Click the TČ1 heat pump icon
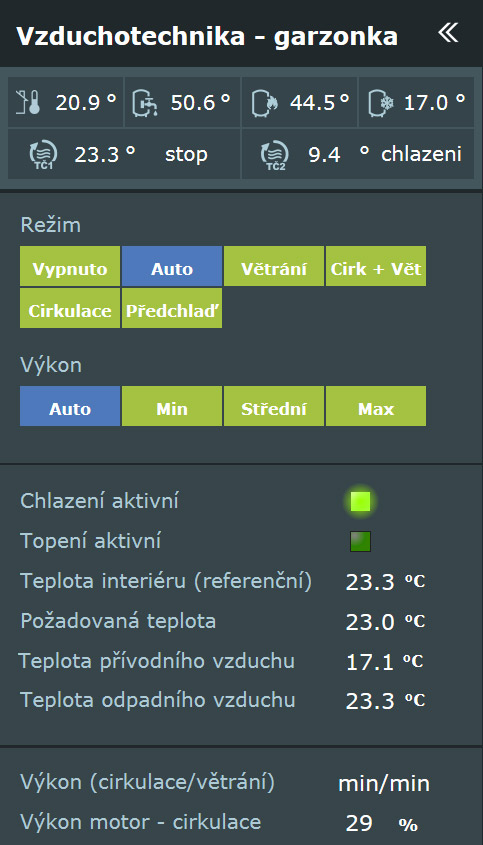483x845 pixels. pyautogui.click(x=41, y=155)
